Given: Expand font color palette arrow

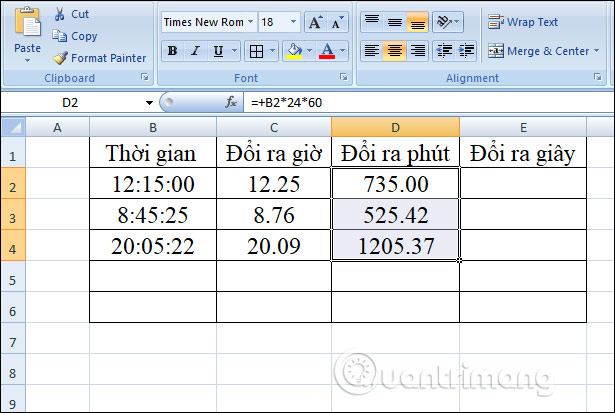Looking at the screenshot, I should pos(342,51).
